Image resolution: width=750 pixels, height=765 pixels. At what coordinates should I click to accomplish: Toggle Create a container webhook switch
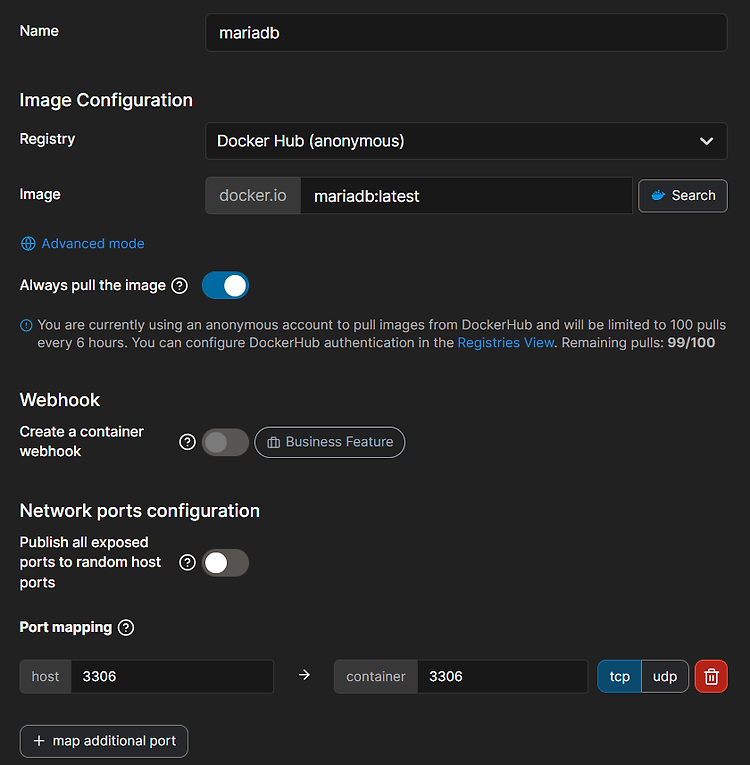[x=225, y=442]
